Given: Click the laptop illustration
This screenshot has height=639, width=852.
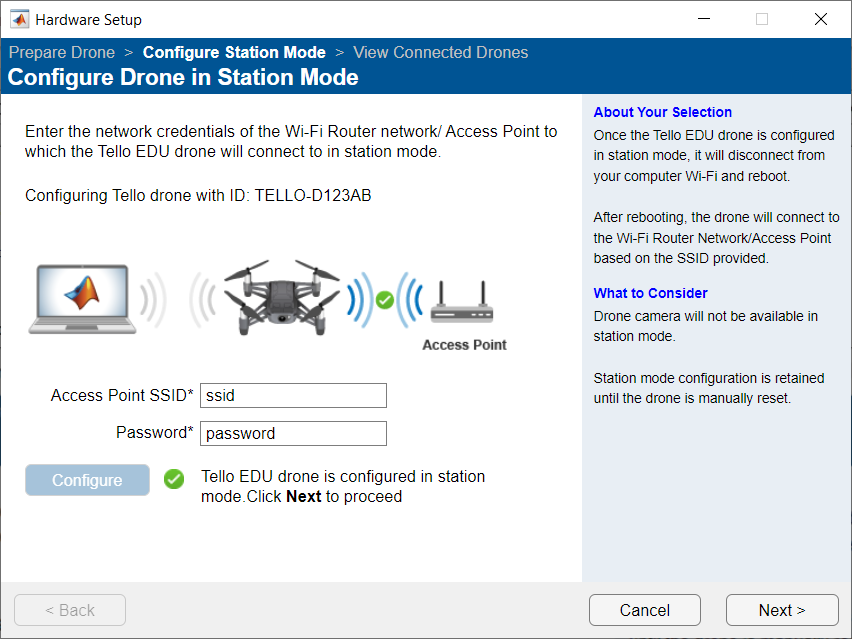Looking at the screenshot, I should point(85,300).
